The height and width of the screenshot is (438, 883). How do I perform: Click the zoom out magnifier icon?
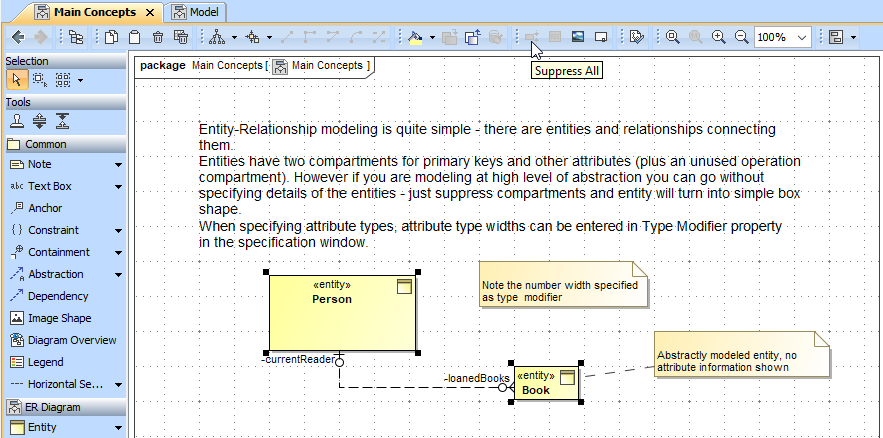tap(741, 37)
